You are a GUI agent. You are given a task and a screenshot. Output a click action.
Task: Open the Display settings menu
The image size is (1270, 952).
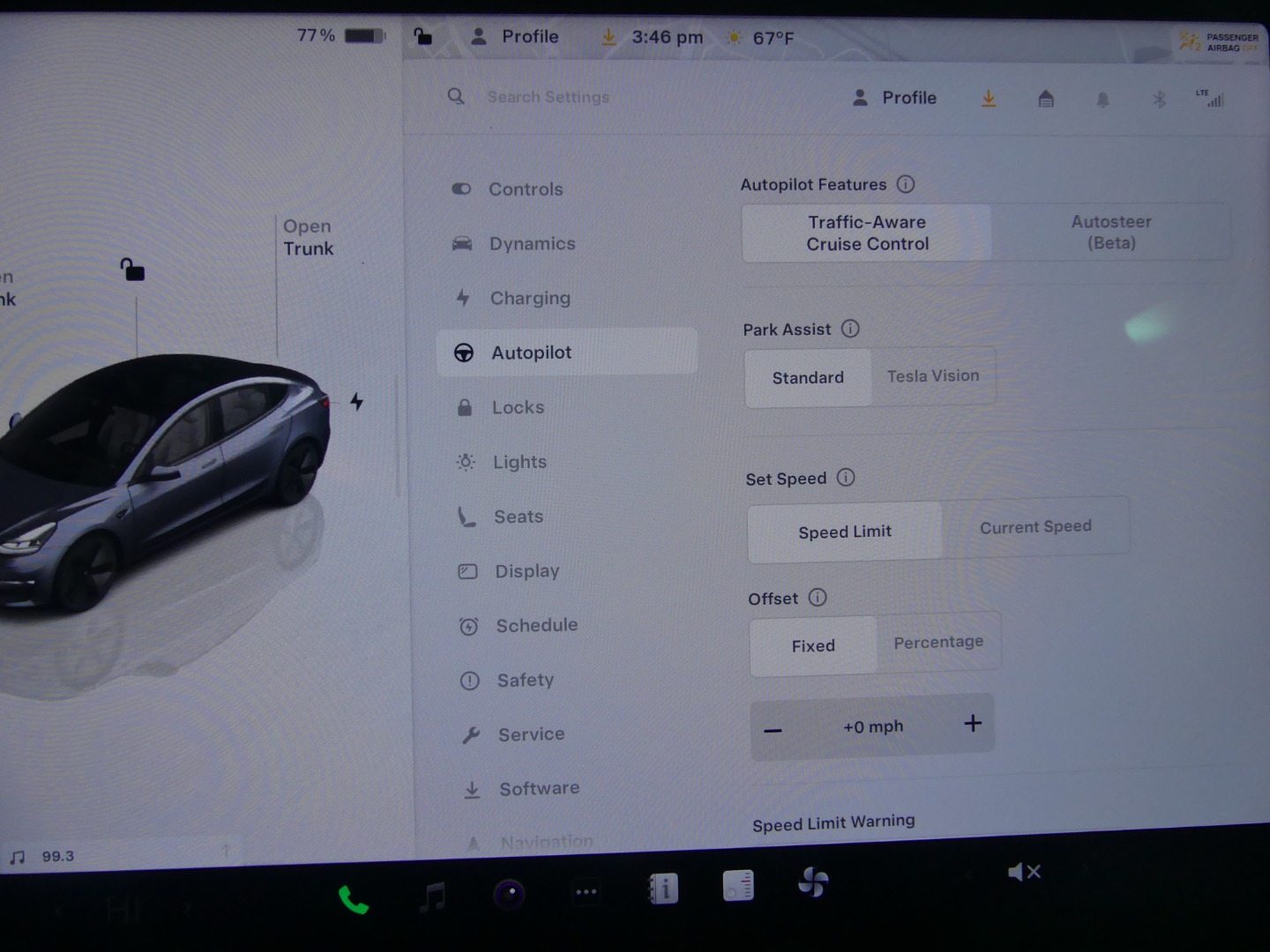[x=527, y=571]
